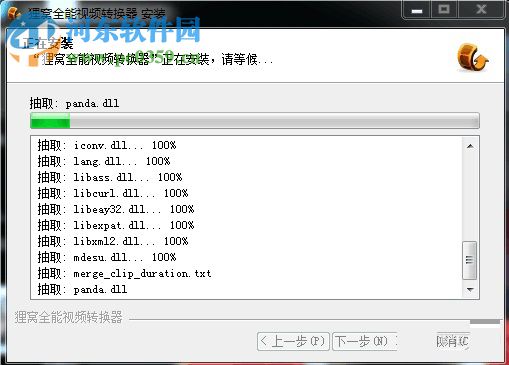509x365 pixels.
Task: Select the lang.dll log row
Action: click(x=104, y=161)
